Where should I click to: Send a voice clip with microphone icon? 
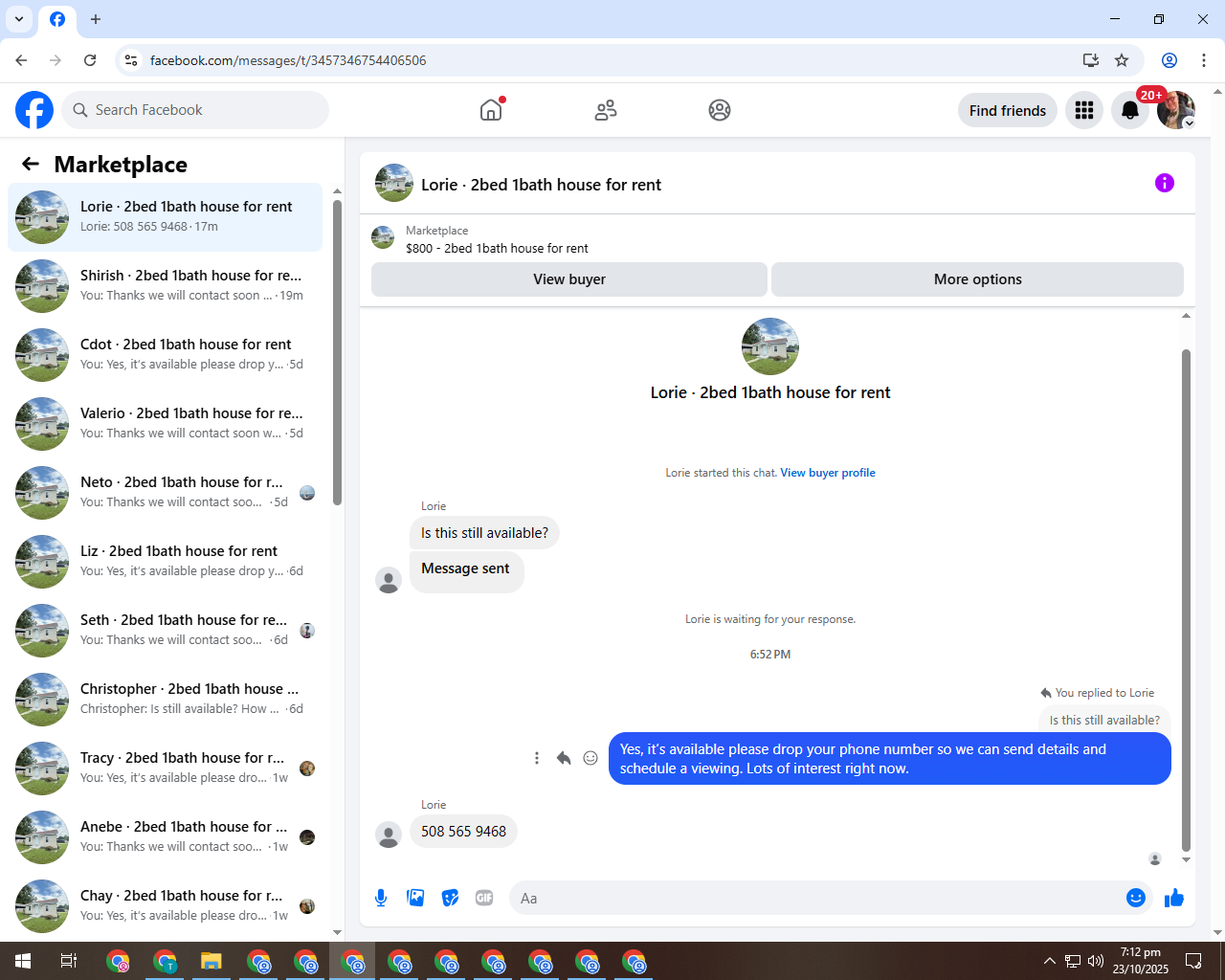point(381,898)
